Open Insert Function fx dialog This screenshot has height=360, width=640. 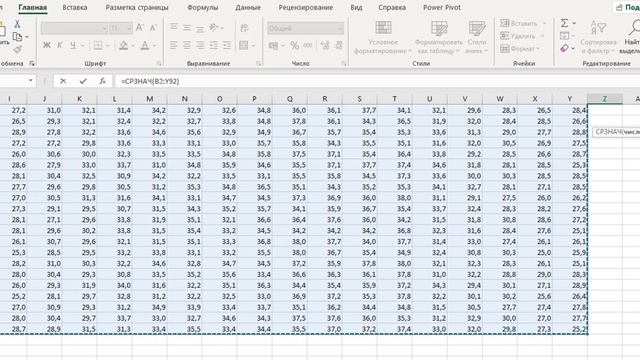(102, 81)
